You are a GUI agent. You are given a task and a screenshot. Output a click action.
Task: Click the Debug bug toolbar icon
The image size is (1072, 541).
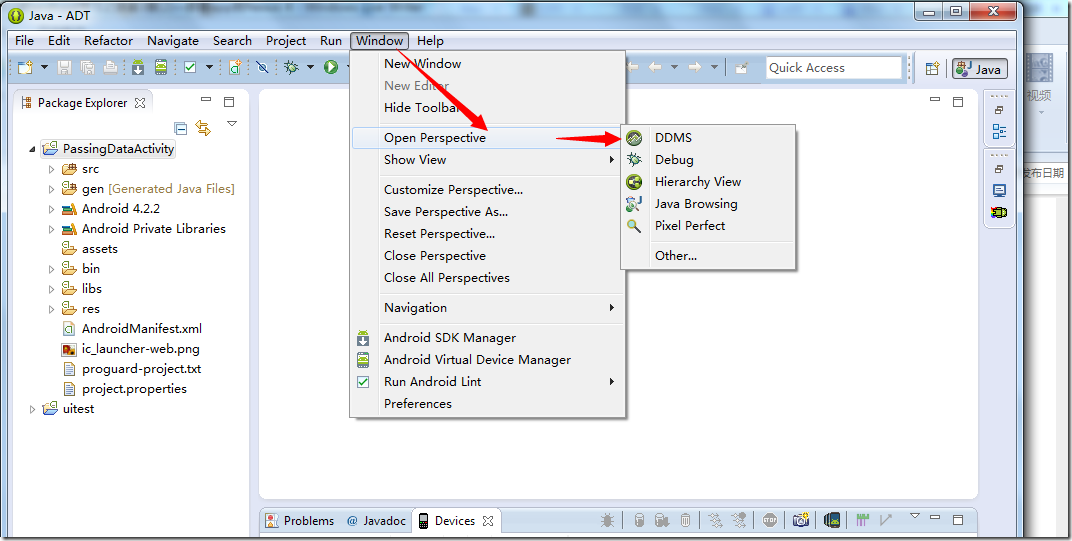[292, 67]
